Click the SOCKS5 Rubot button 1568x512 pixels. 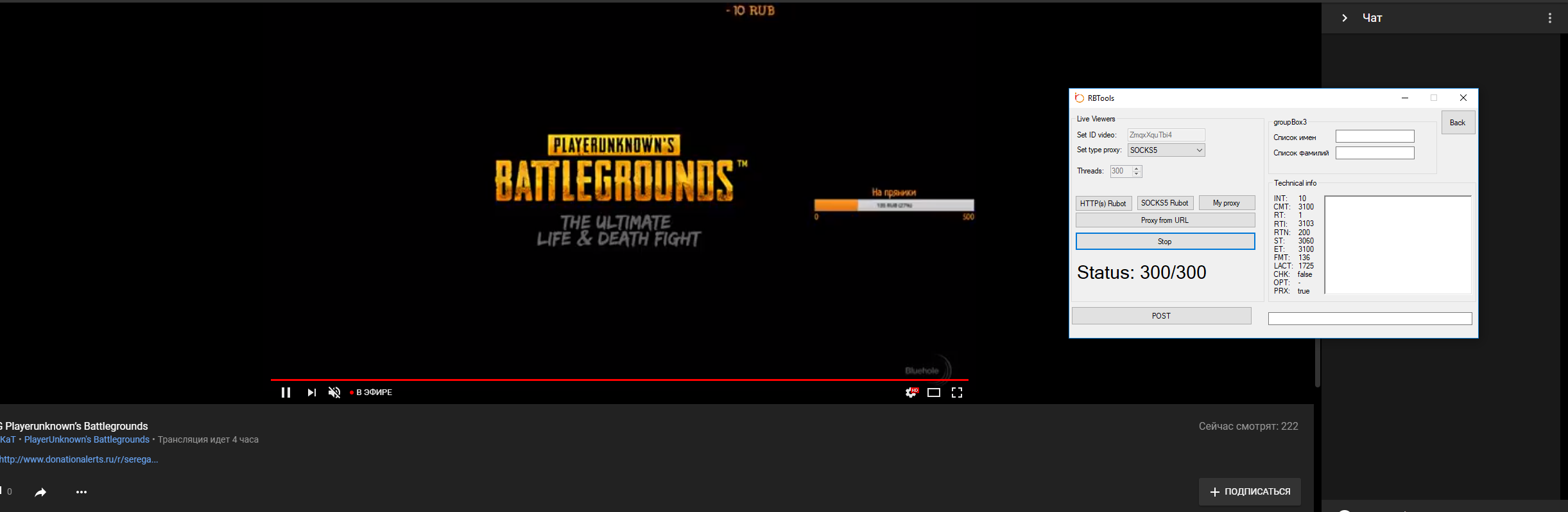(x=1164, y=203)
